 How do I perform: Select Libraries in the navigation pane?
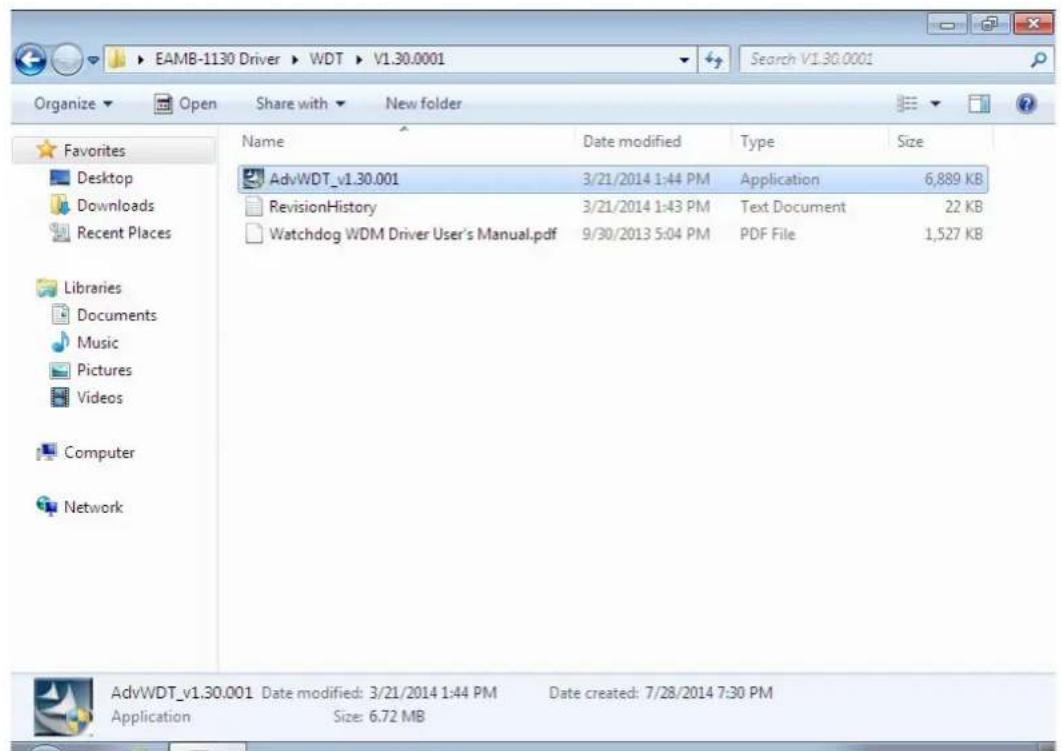coord(92,287)
